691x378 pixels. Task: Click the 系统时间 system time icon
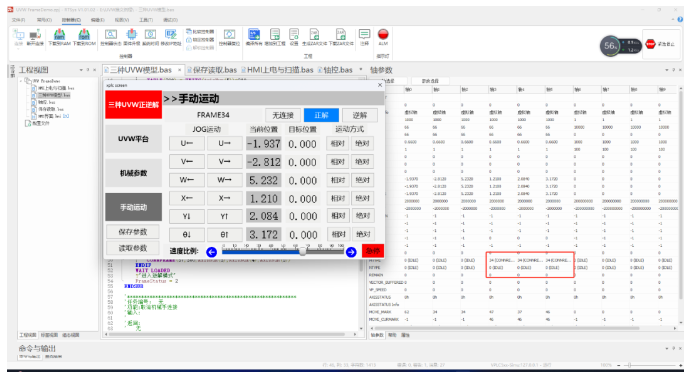150,34
